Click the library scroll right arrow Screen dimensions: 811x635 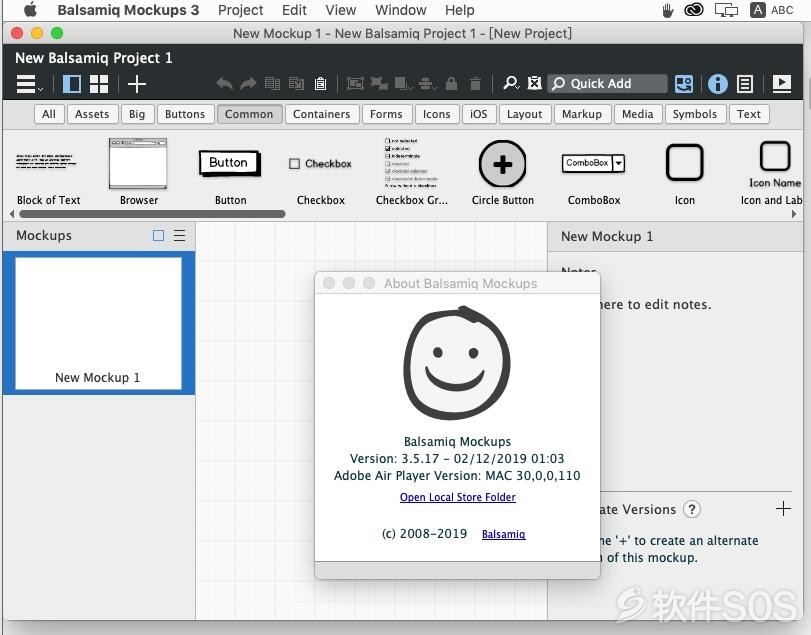[794, 214]
